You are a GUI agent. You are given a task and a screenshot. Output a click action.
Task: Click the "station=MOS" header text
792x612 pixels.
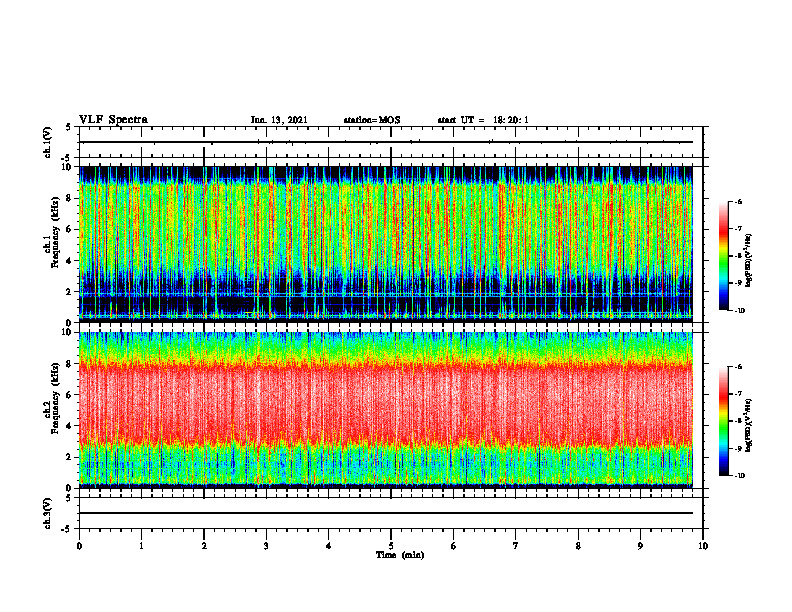point(372,120)
